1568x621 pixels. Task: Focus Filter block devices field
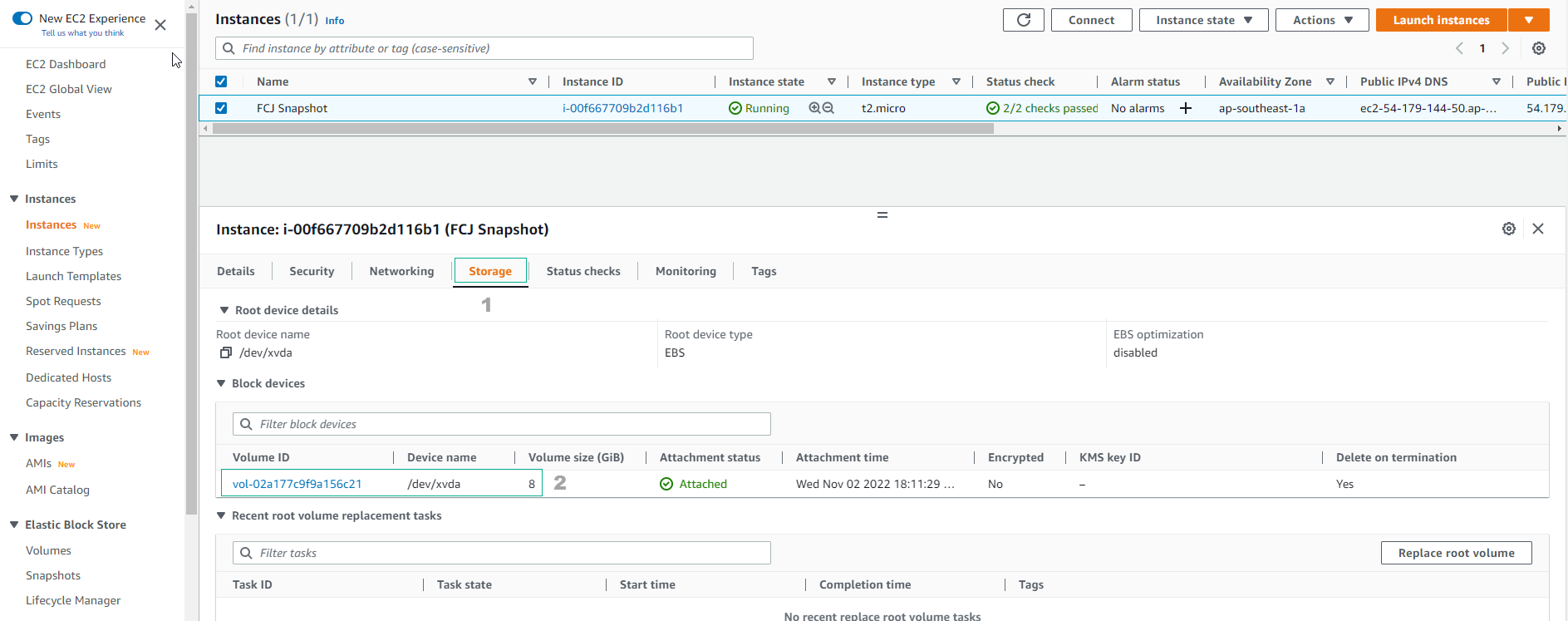(502, 424)
